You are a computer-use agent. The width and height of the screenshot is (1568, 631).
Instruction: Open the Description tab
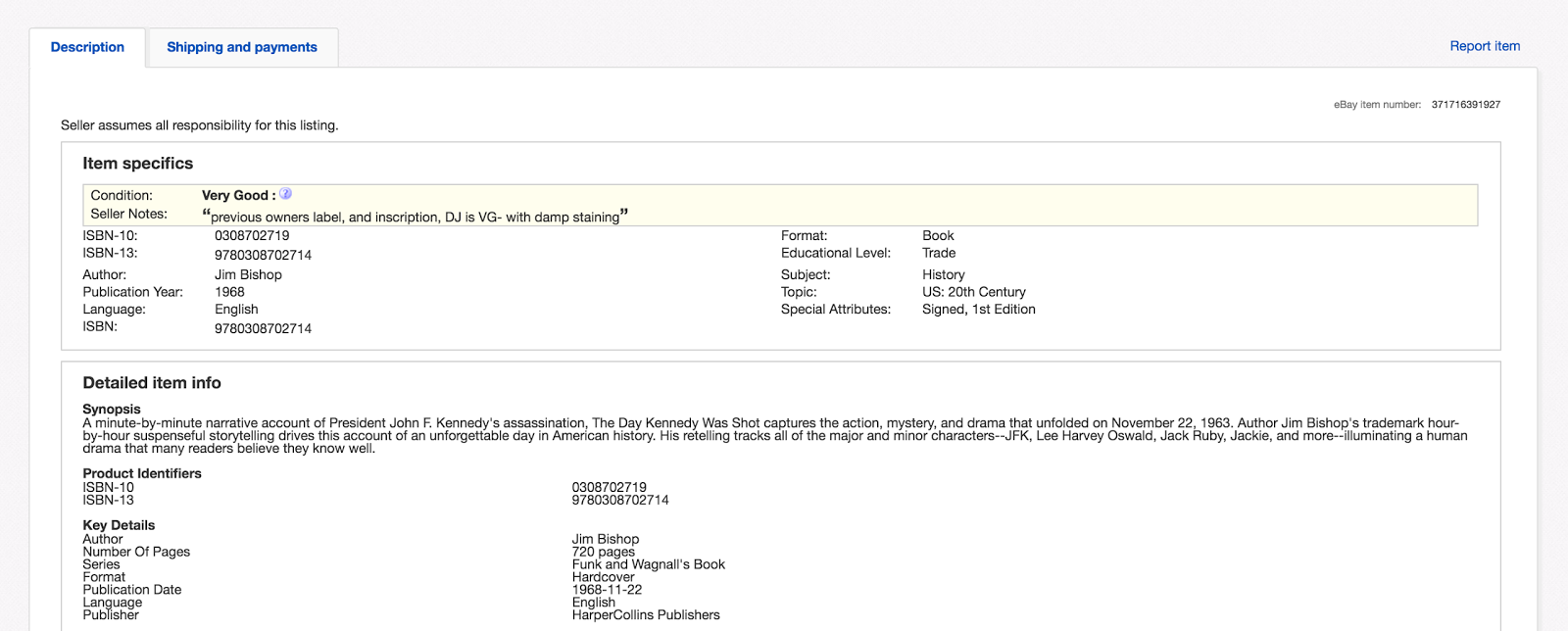87,47
